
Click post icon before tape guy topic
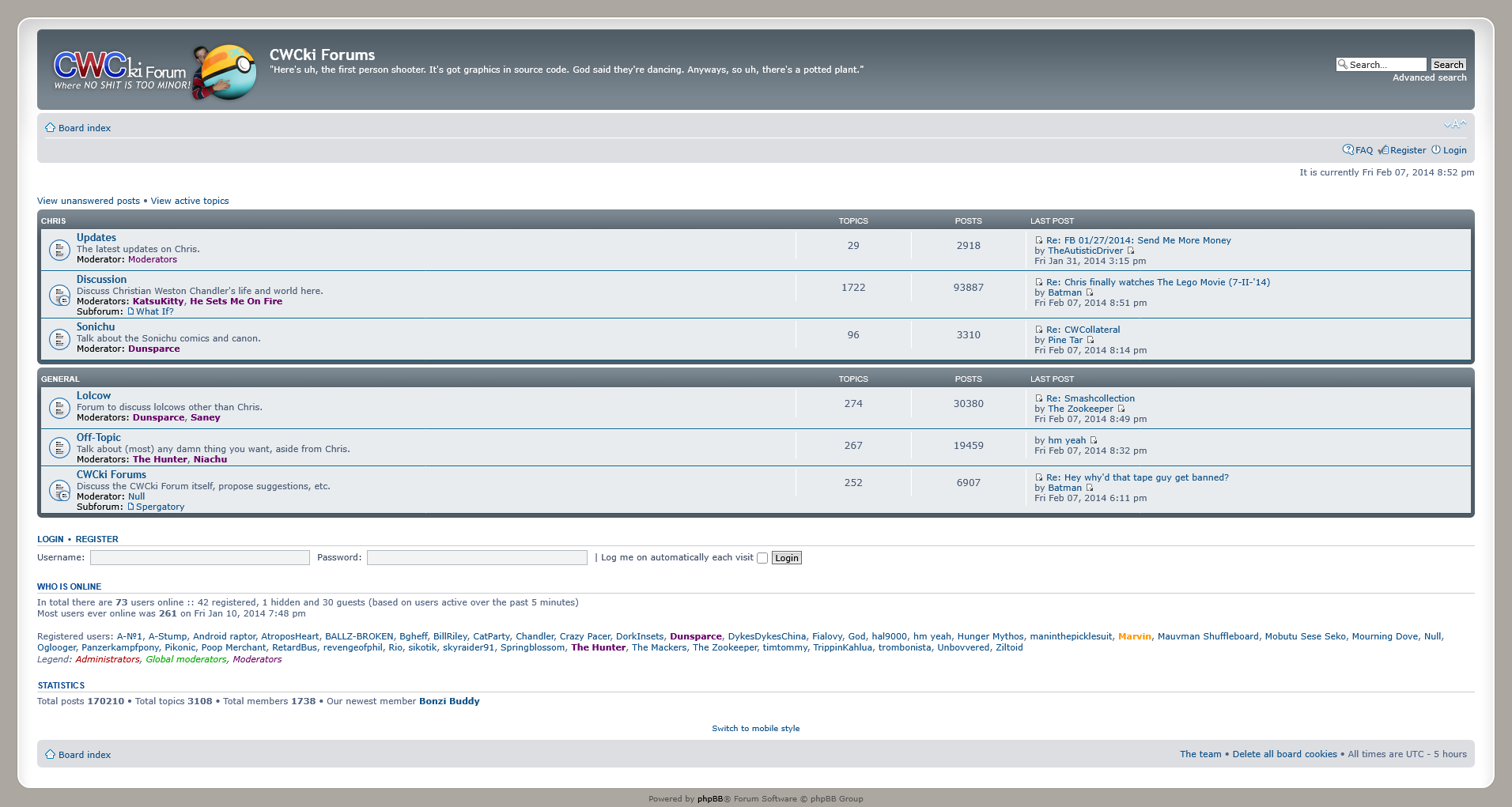click(x=1039, y=477)
